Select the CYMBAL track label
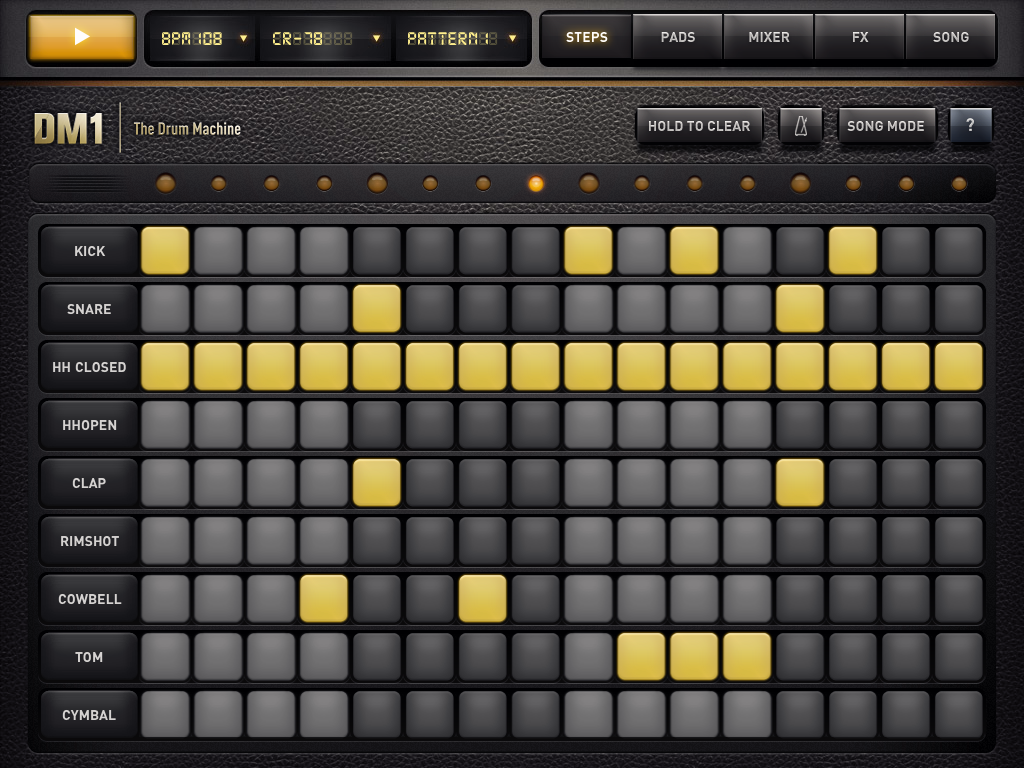The height and width of the screenshot is (768, 1024). pyautogui.click(x=89, y=715)
